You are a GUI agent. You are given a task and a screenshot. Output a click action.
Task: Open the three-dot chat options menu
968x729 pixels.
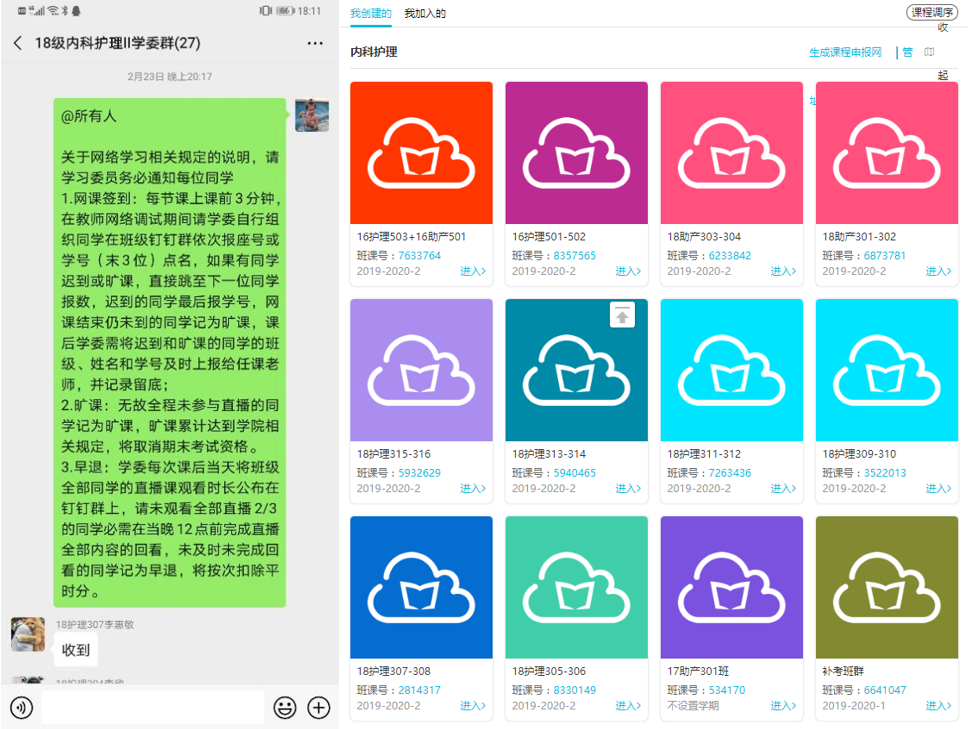point(315,43)
